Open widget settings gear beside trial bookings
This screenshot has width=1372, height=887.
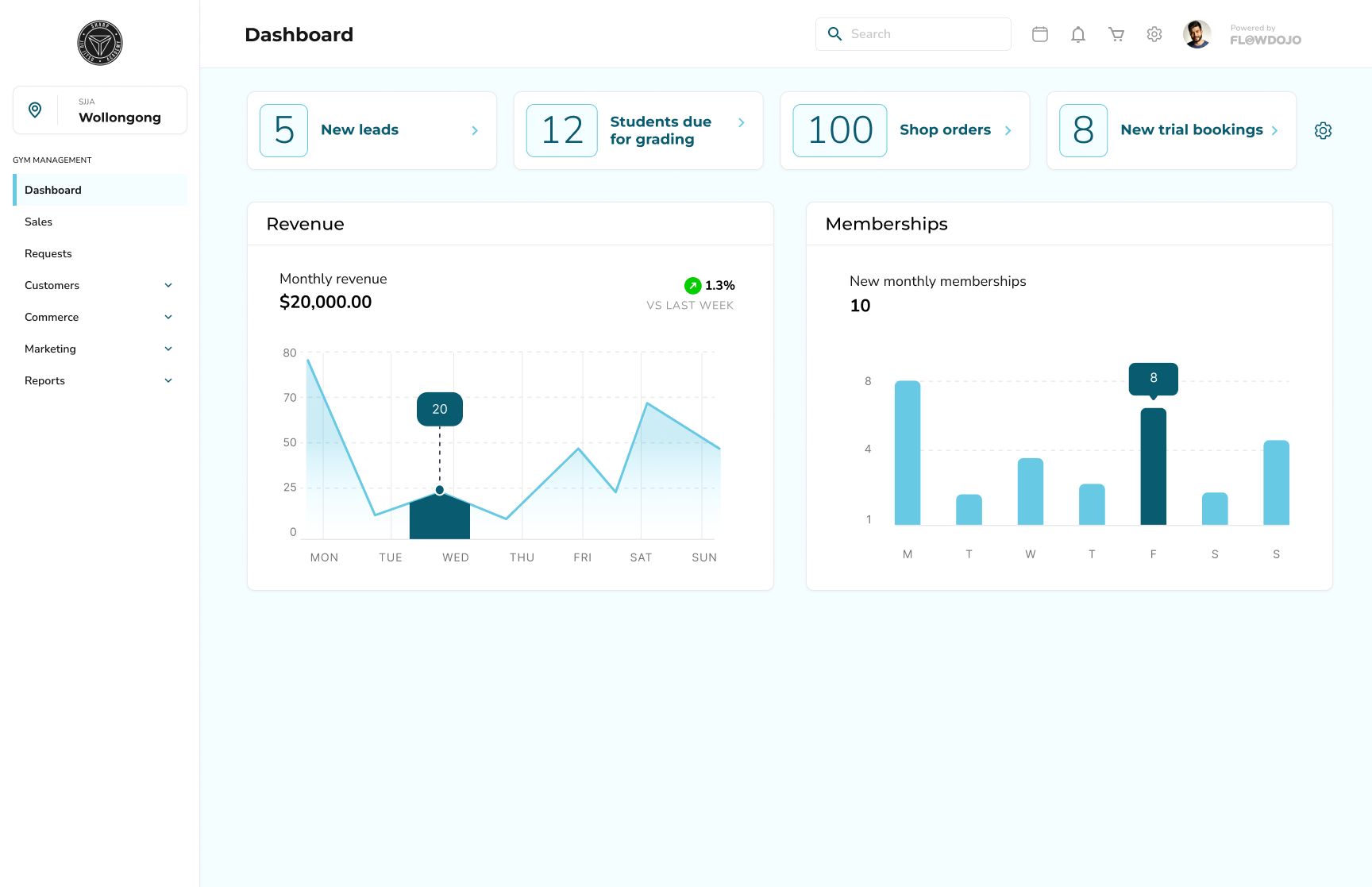1323,130
